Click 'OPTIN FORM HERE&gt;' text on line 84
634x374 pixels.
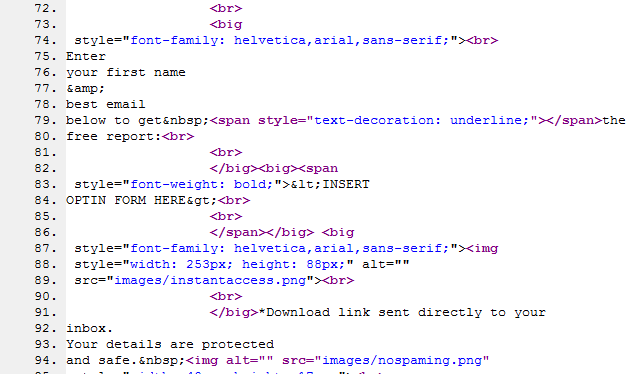point(142,201)
